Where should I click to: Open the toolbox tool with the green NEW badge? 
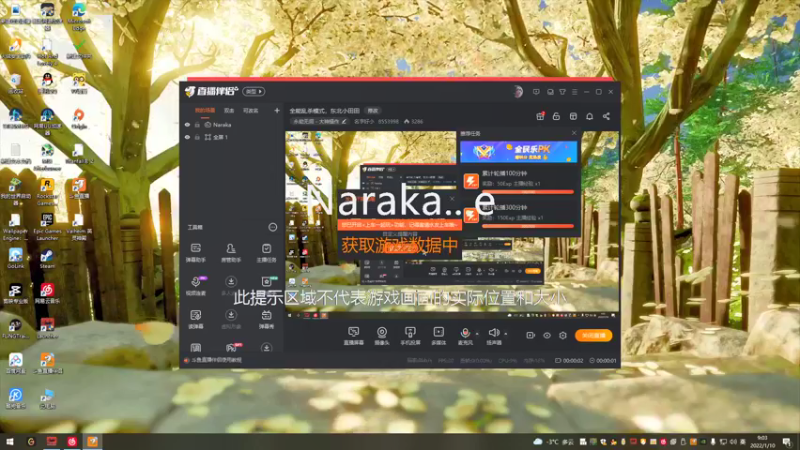point(267,284)
